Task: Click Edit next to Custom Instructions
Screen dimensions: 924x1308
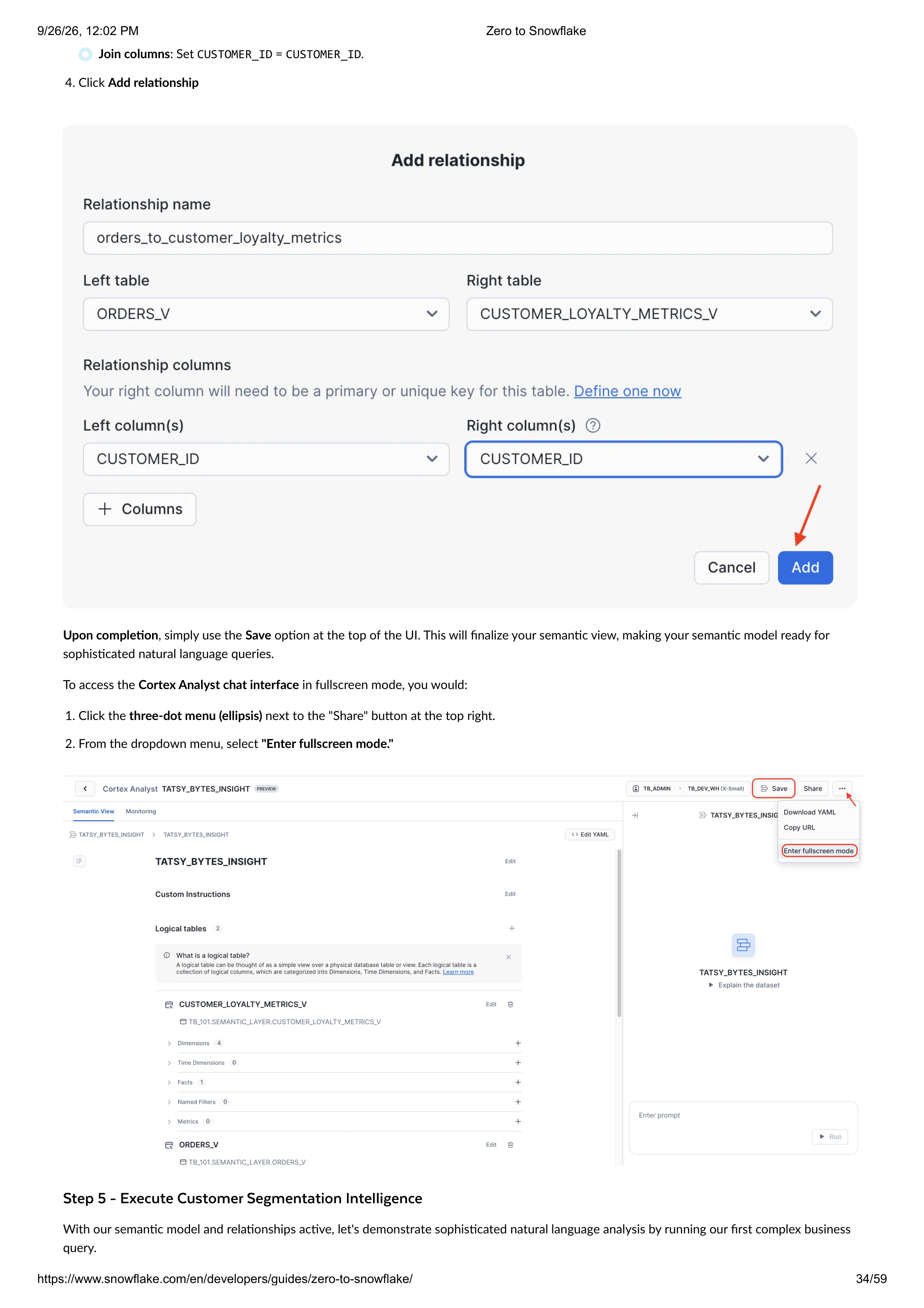Action: pyautogui.click(x=510, y=894)
